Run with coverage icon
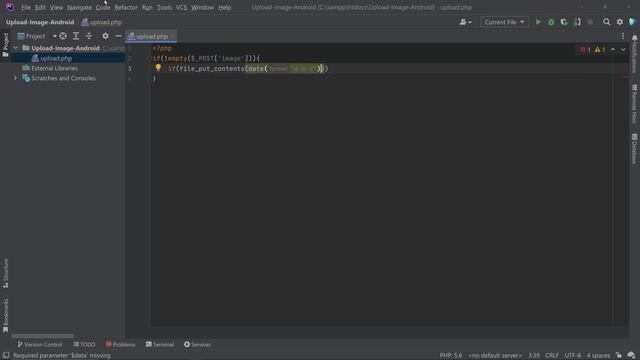Screen dimensions: 640x360 [564, 22]
